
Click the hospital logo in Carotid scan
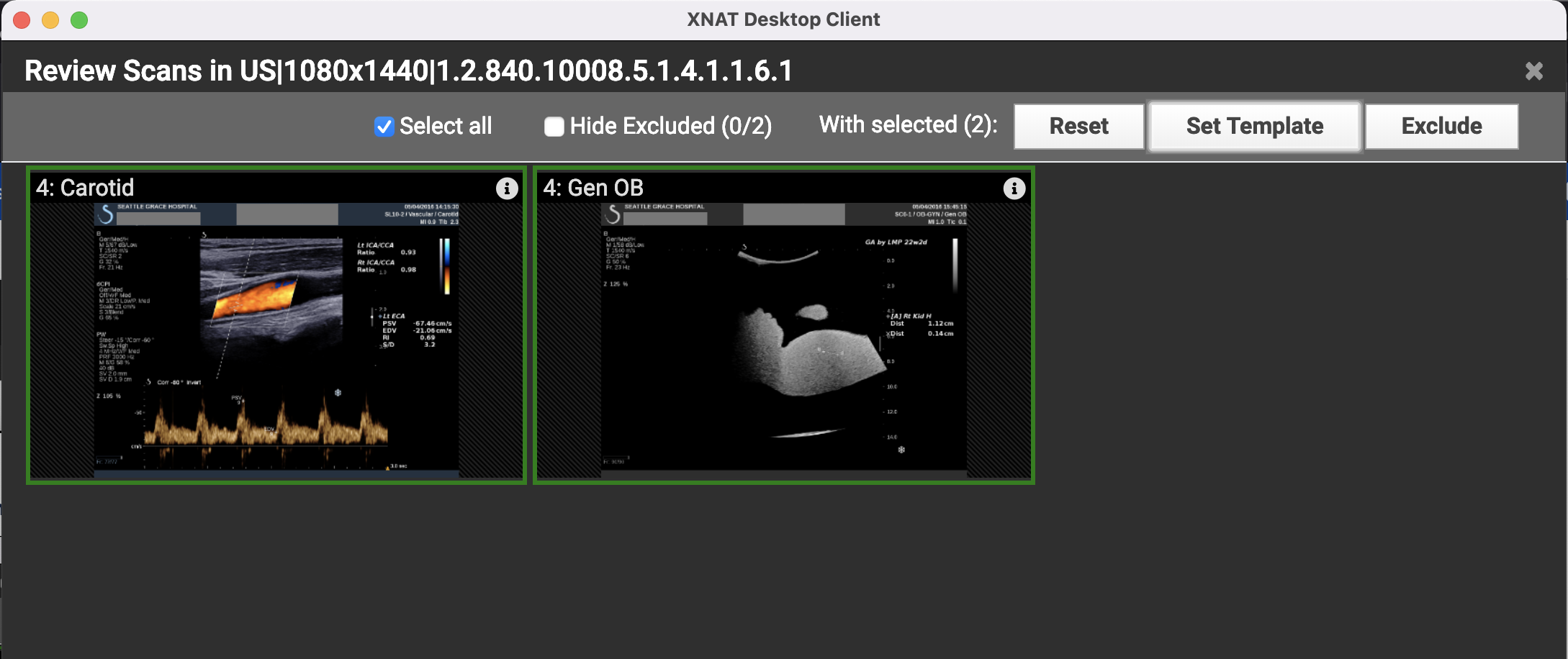tap(106, 214)
